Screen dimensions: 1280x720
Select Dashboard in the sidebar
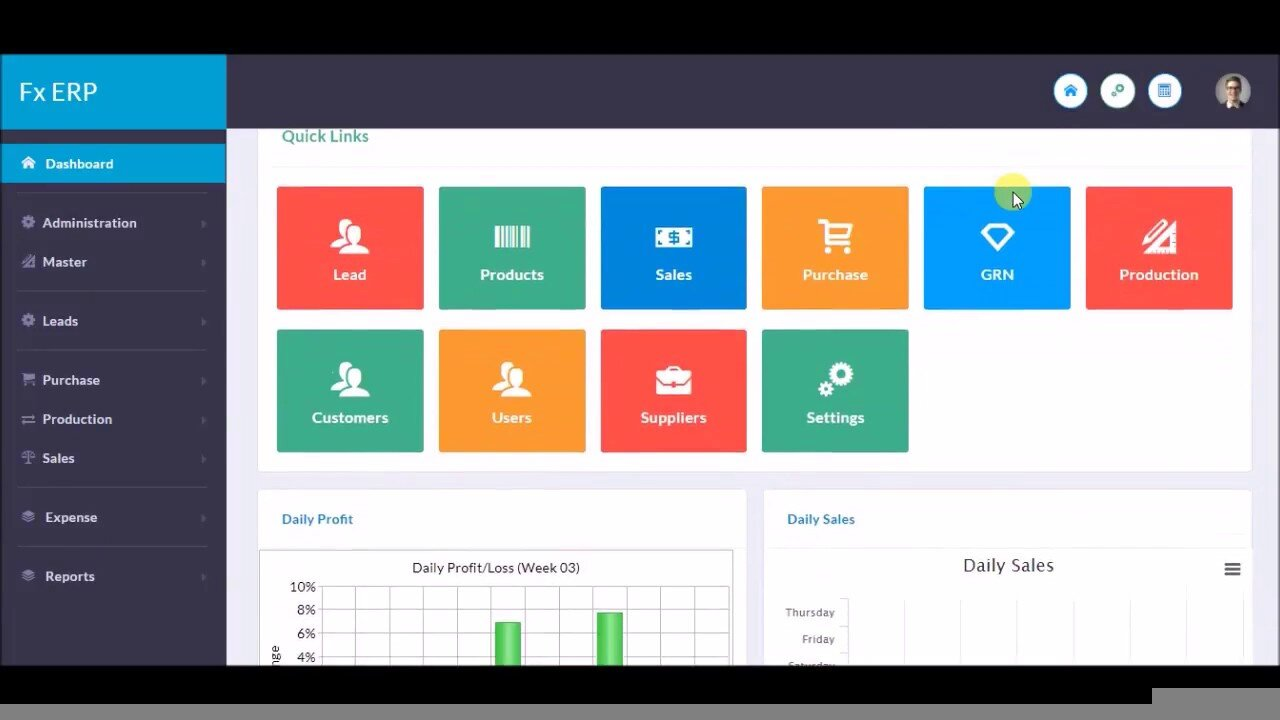[80, 163]
